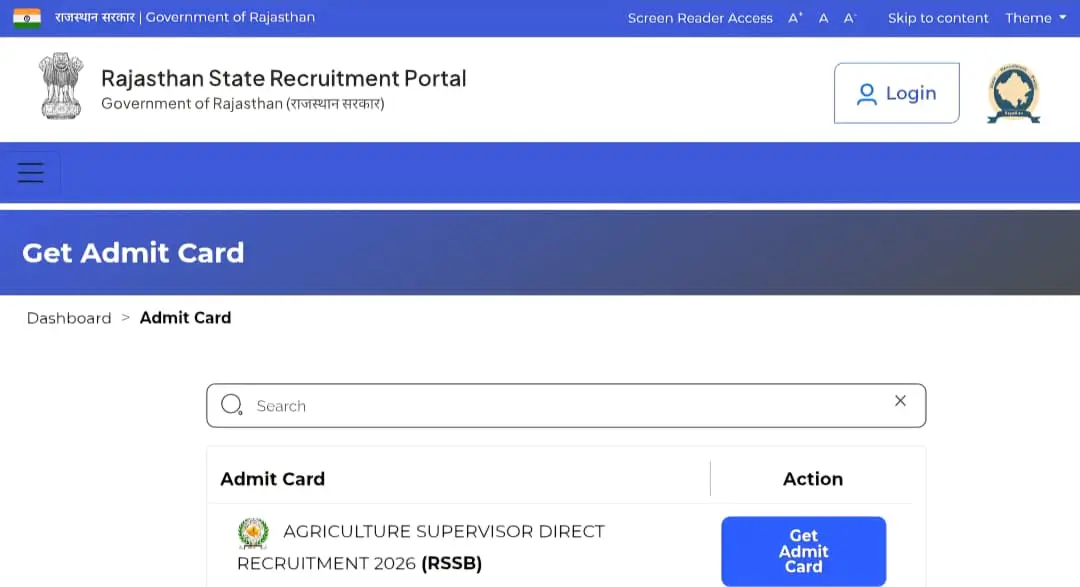Reset font size with plain A
The height and width of the screenshot is (587, 1080).
tap(823, 19)
